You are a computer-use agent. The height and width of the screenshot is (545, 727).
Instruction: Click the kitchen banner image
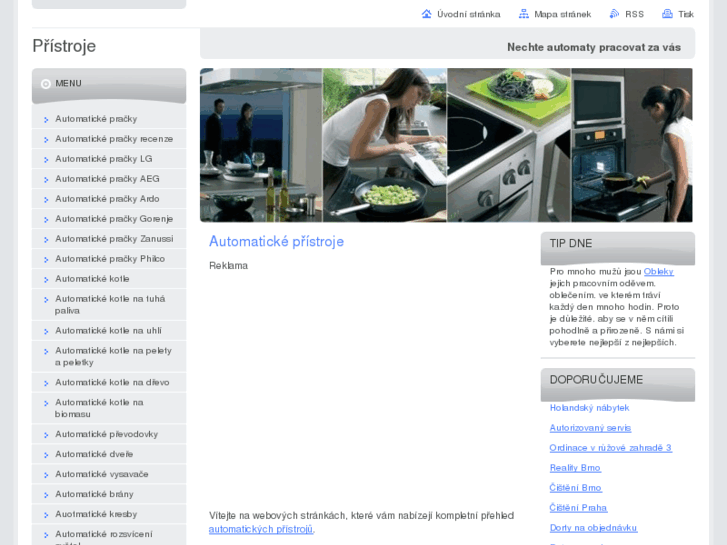(446, 145)
